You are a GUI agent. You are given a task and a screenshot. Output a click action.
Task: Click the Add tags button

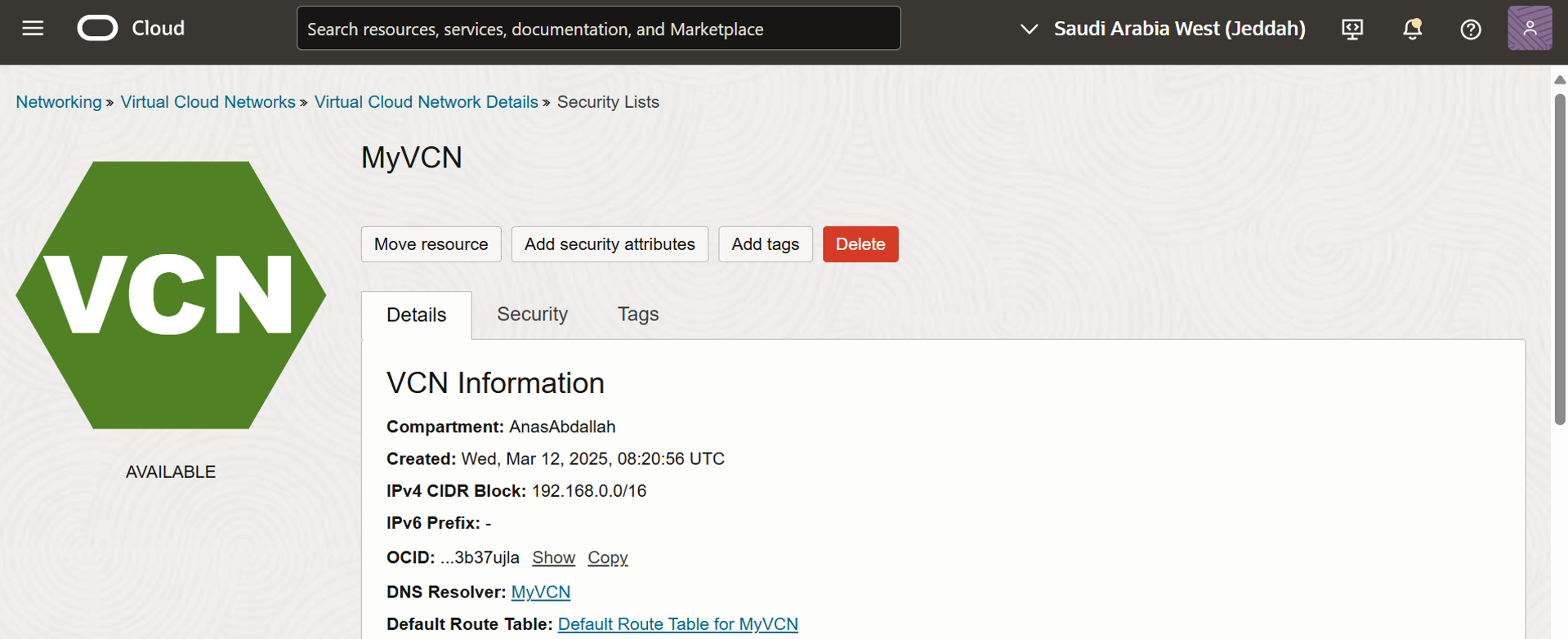(x=766, y=244)
